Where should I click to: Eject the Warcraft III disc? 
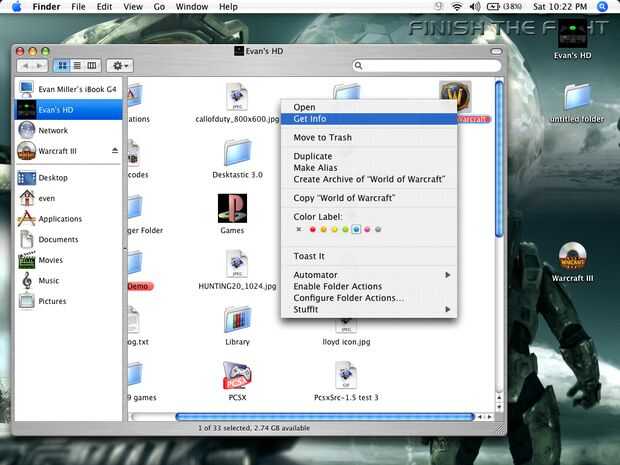[115, 151]
